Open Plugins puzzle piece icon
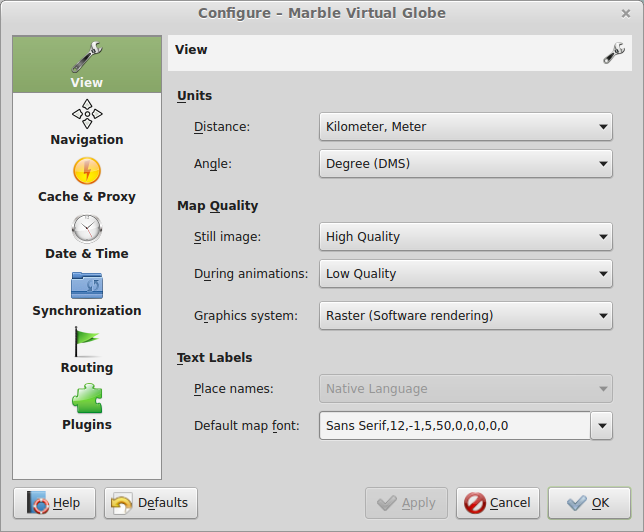Screen dimensions: 644x532 point(87,398)
